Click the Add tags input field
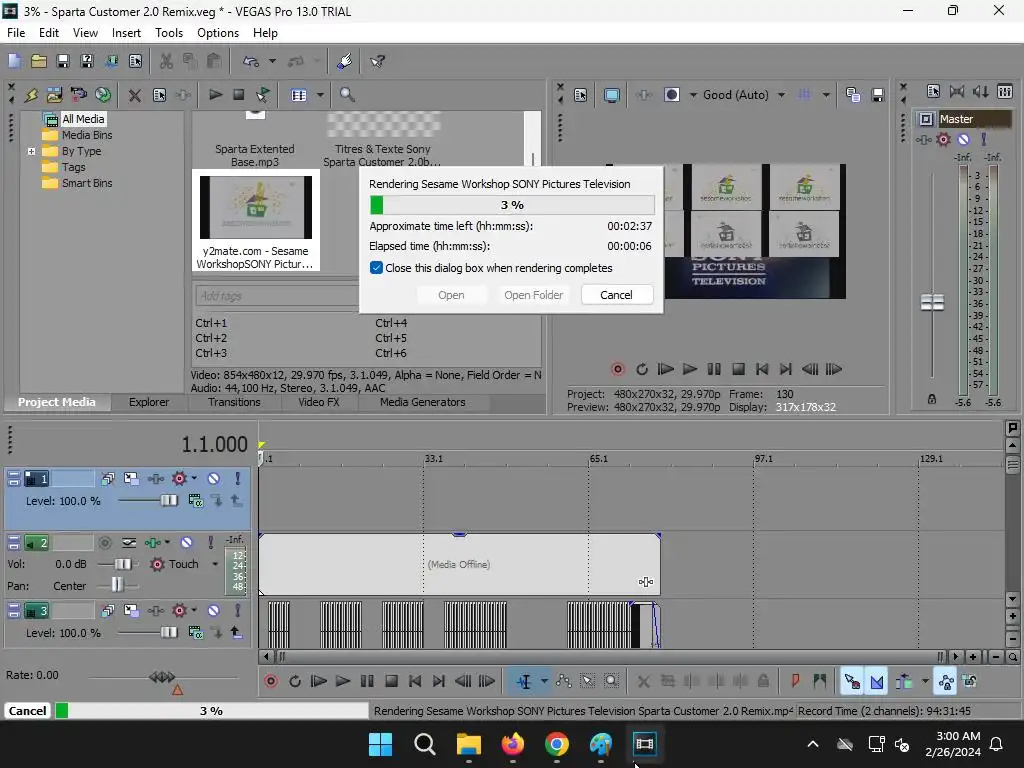 tap(276, 296)
